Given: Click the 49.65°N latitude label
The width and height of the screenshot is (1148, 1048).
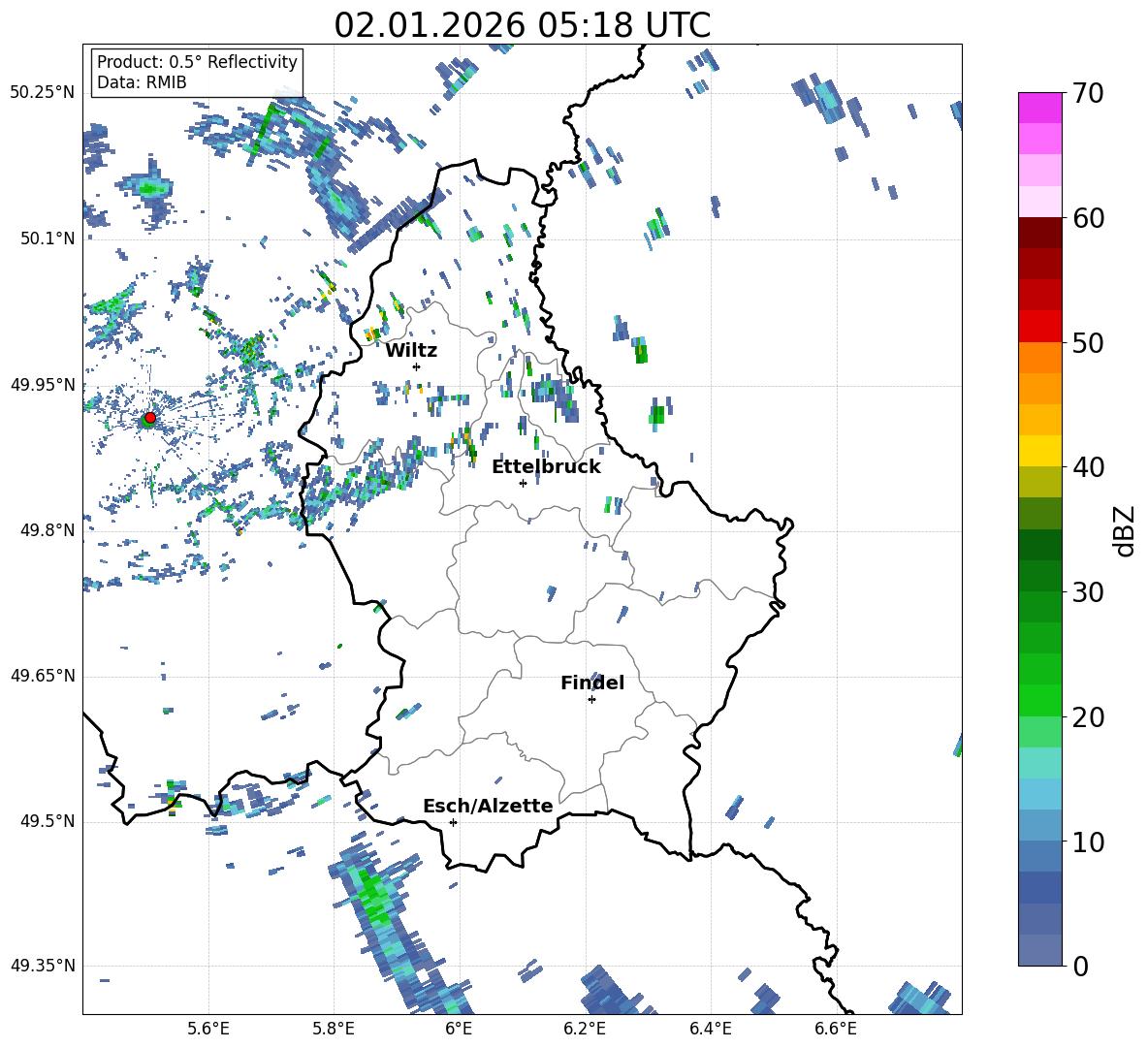Looking at the screenshot, I should click(43, 675).
